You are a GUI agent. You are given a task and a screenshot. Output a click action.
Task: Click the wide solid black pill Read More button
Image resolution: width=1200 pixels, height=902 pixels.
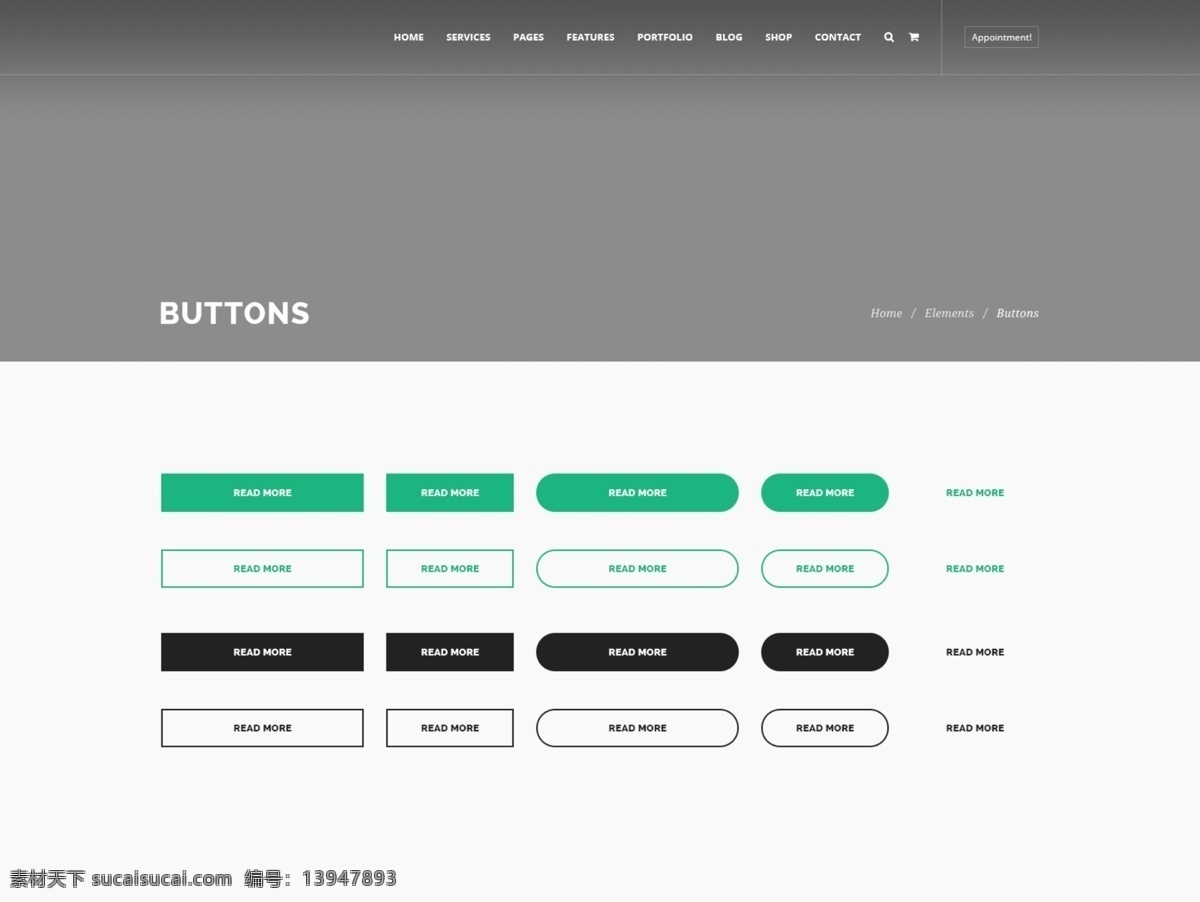pyautogui.click(x=637, y=652)
